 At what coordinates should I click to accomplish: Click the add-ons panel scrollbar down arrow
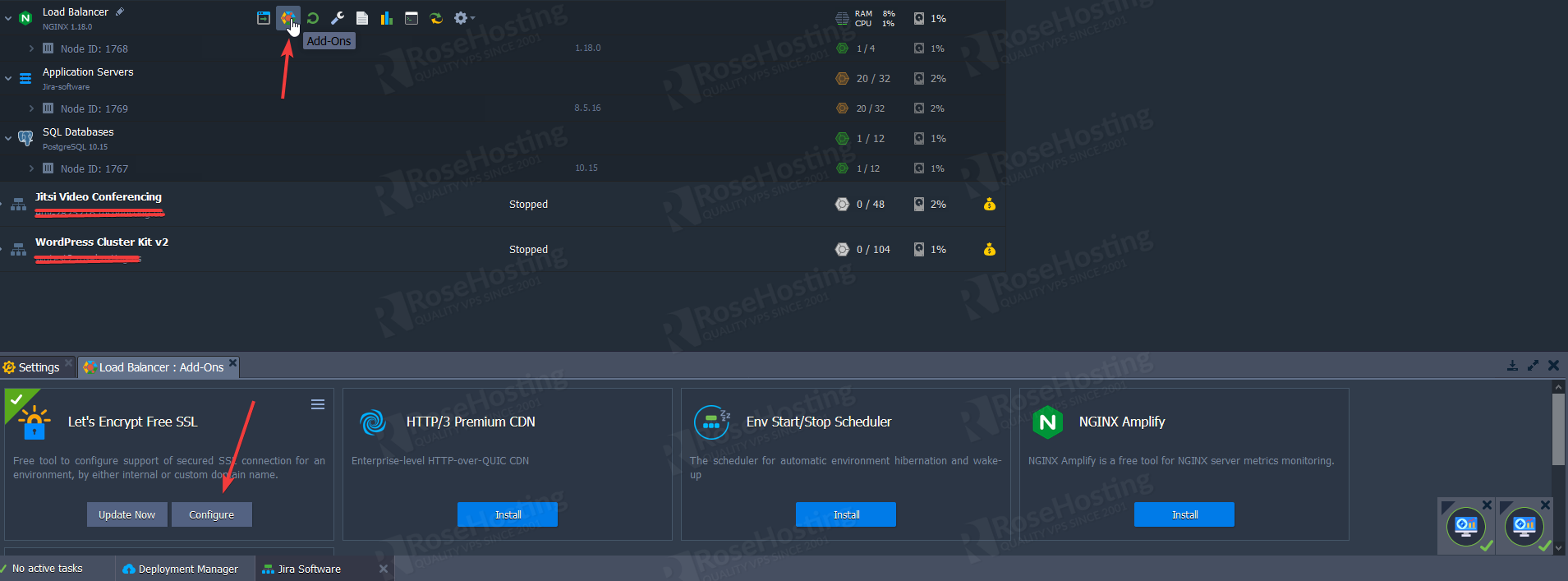(1558, 548)
